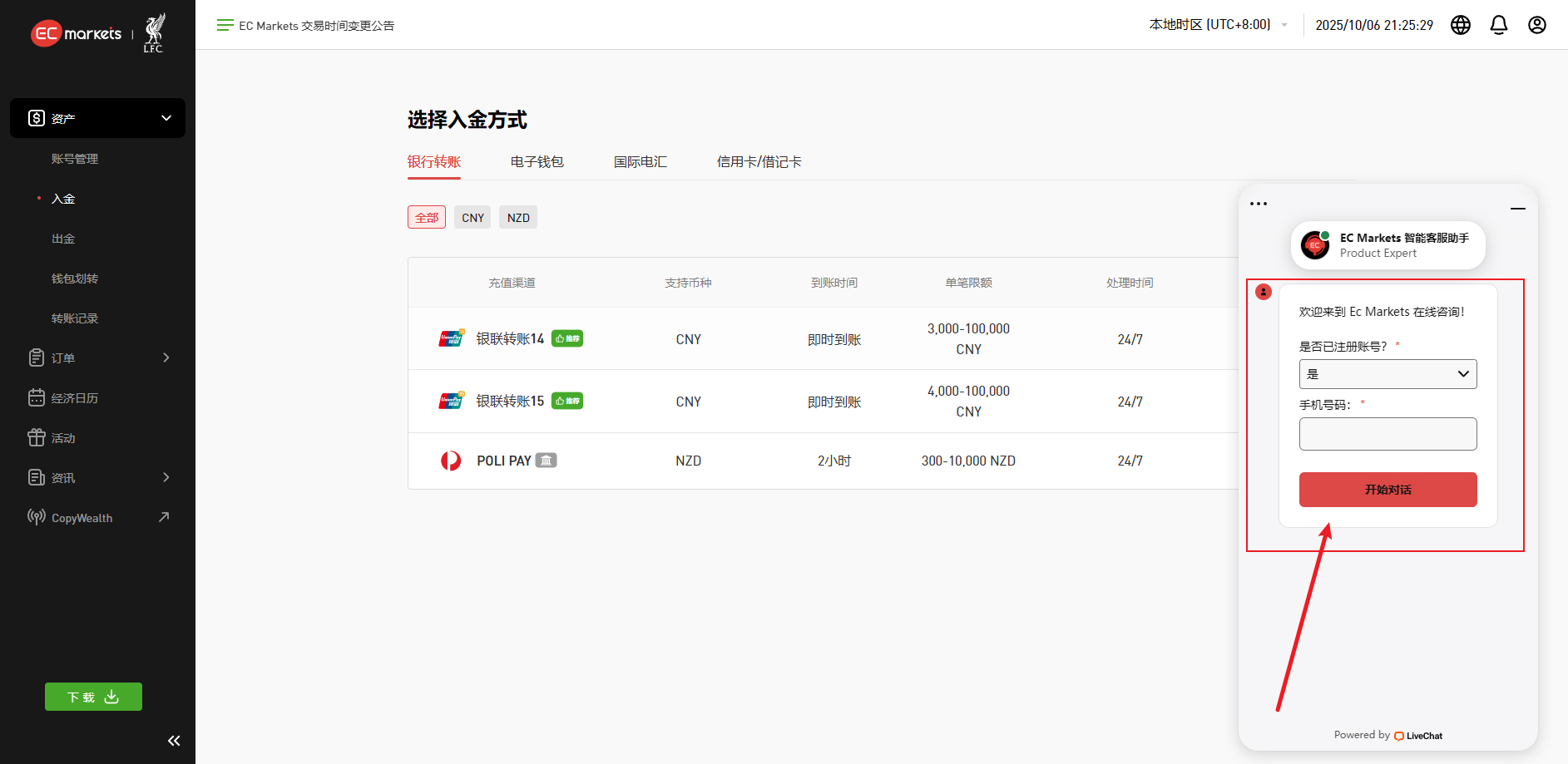
Task: Click the 活动 gift icon in sidebar
Action: click(x=37, y=437)
